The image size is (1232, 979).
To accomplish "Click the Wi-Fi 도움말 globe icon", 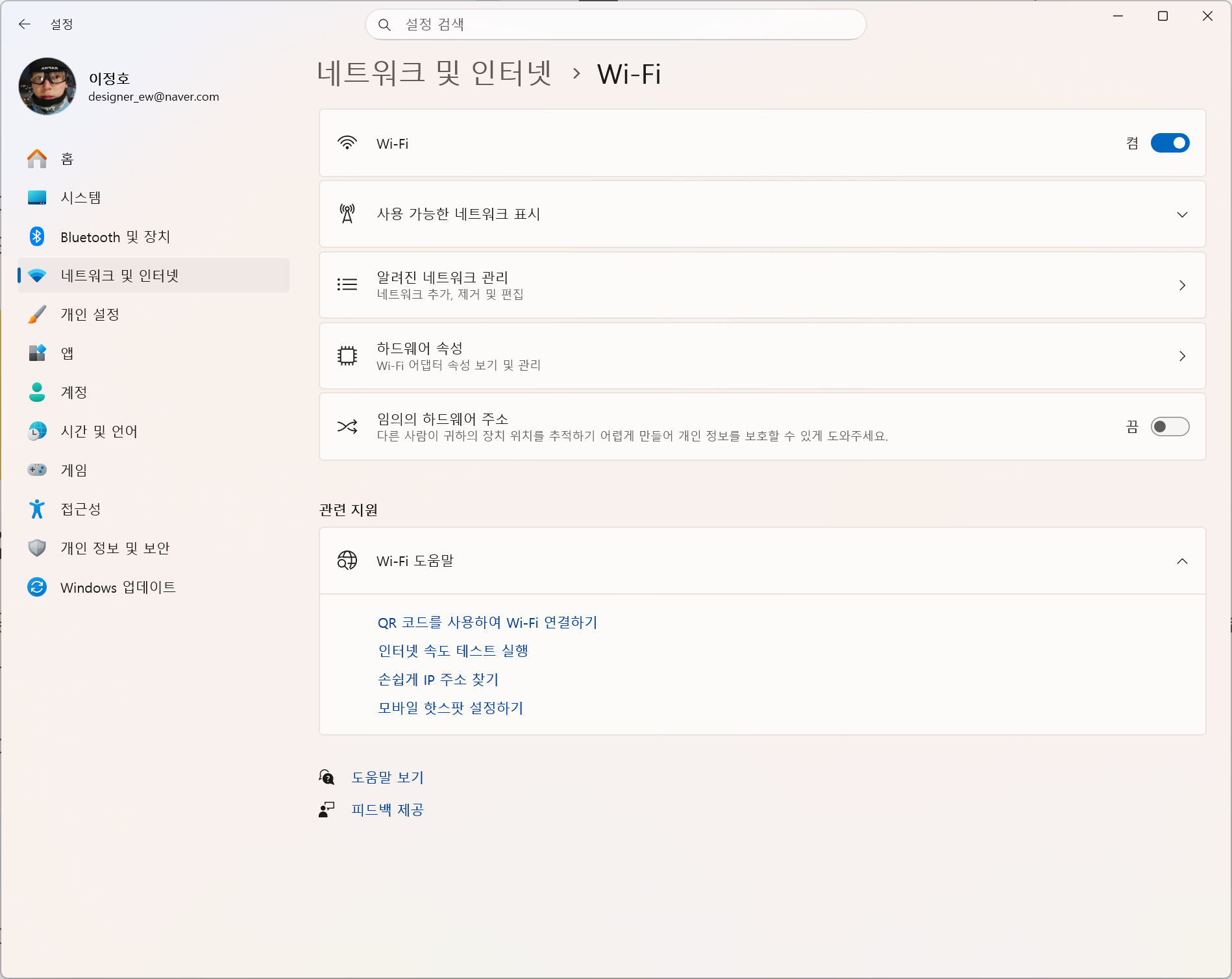I will [347, 560].
